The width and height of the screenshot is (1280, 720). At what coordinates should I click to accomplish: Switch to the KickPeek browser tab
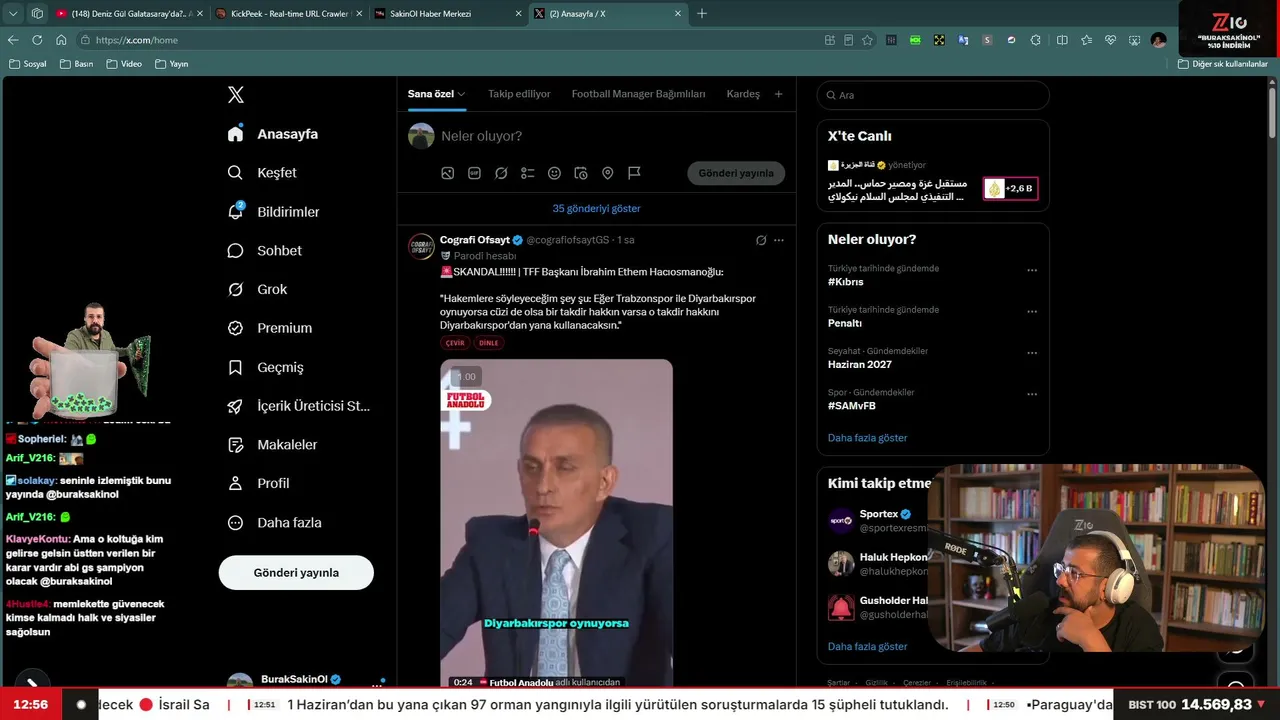point(289,14)
